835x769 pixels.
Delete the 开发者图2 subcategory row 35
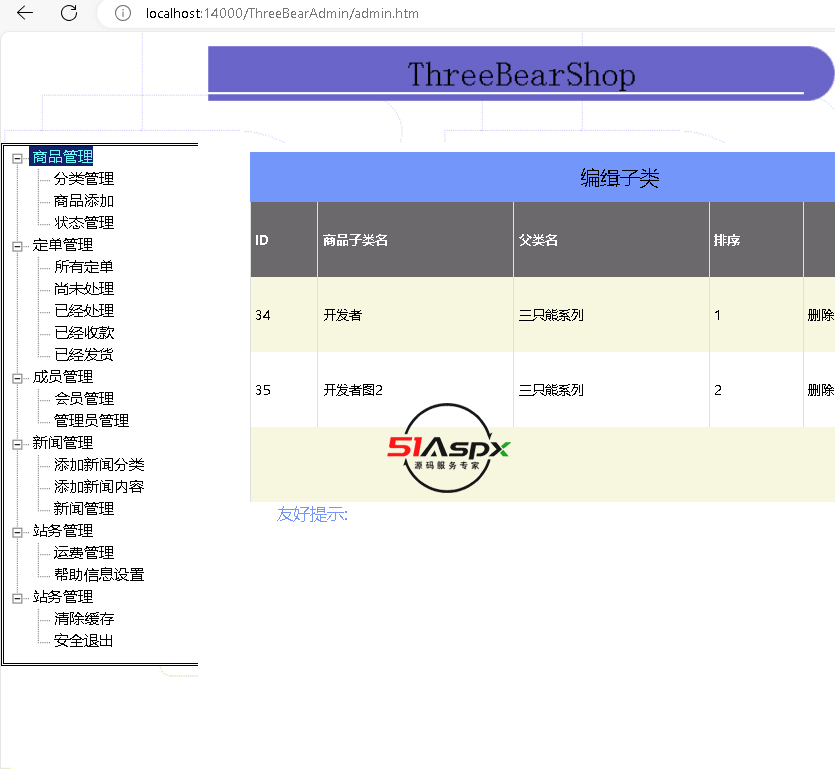coord(820,390)
